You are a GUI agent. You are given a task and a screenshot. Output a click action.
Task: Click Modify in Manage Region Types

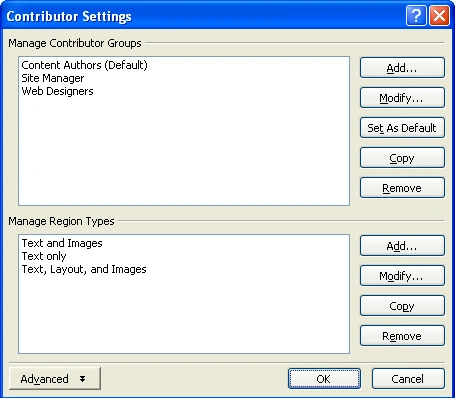coord(402,276)
